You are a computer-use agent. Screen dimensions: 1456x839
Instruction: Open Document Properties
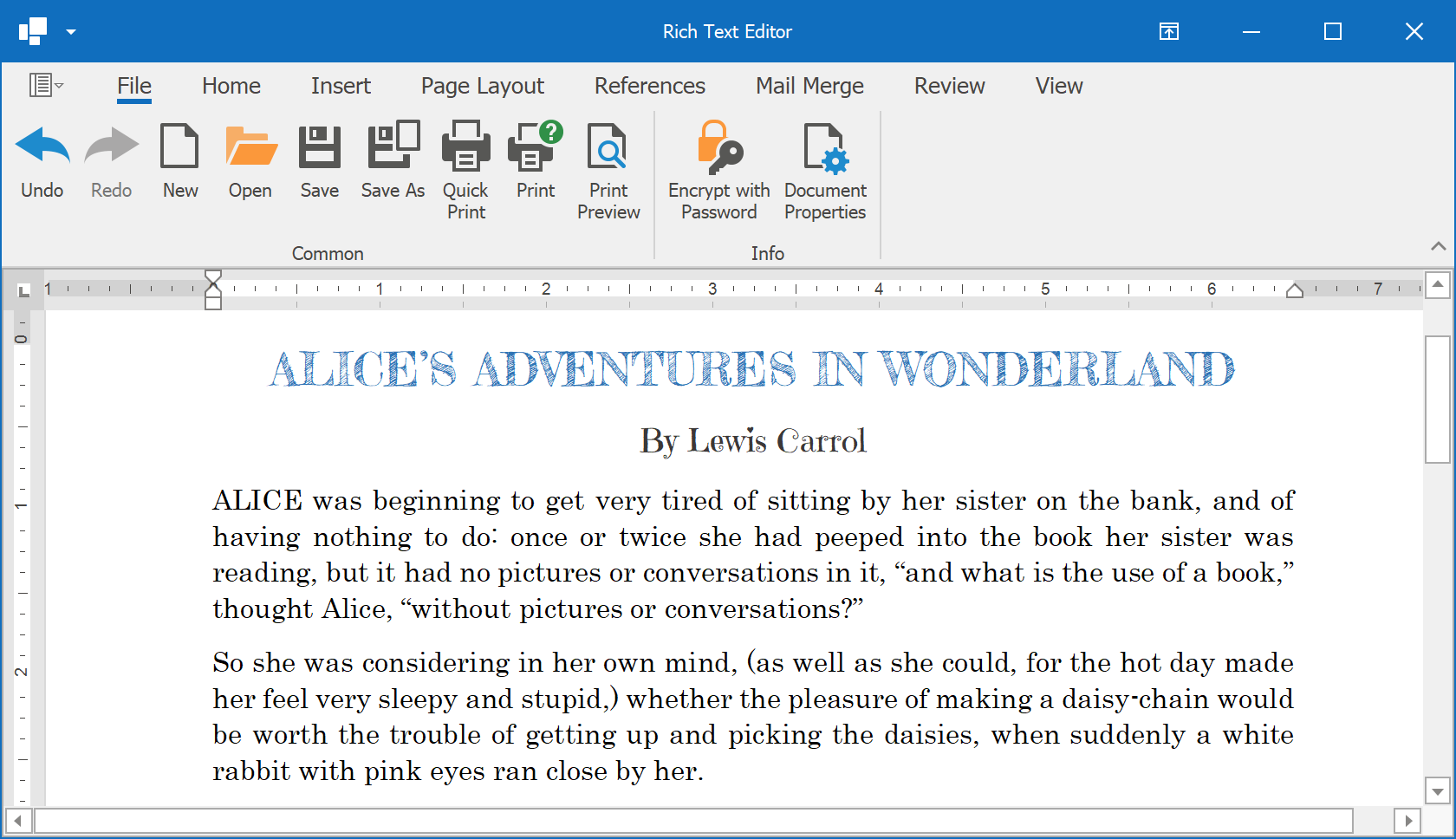825,146
